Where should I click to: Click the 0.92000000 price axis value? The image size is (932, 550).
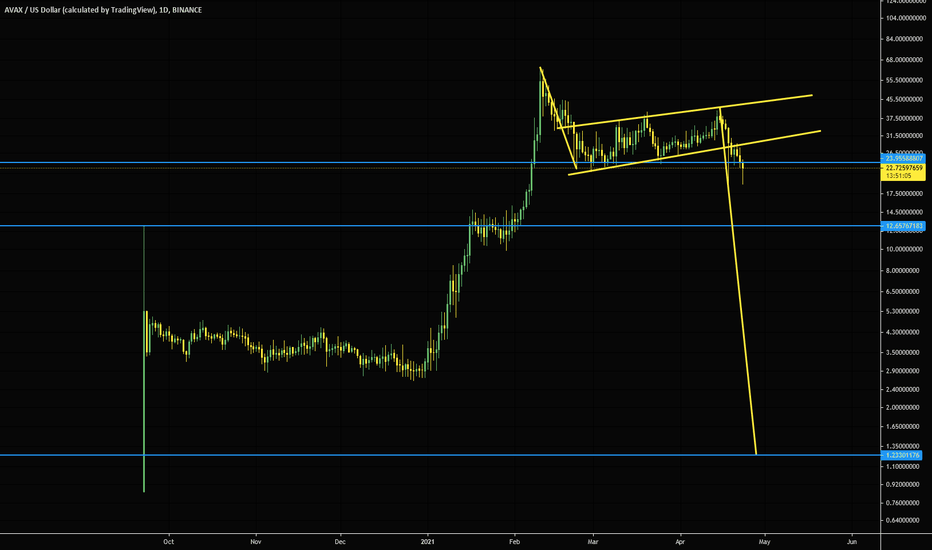(x=904, y=485)
